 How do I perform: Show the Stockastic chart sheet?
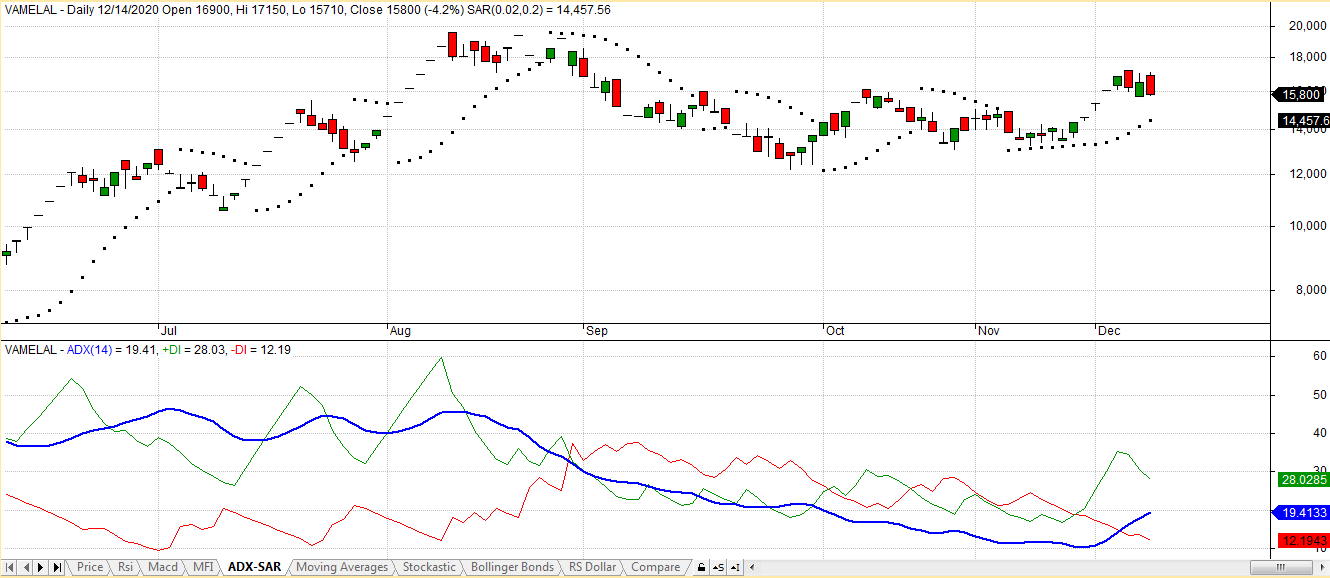(x=429, y=567)
